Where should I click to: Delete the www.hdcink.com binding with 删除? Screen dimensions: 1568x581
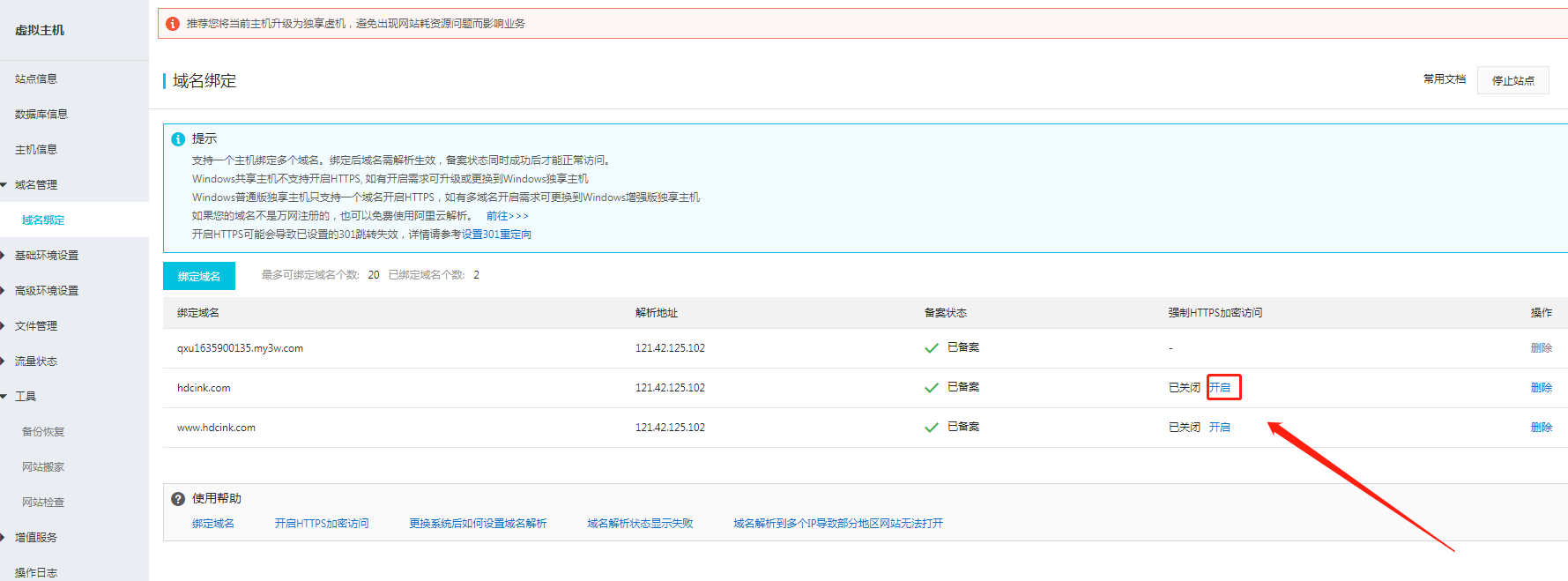click(1542, 428)
